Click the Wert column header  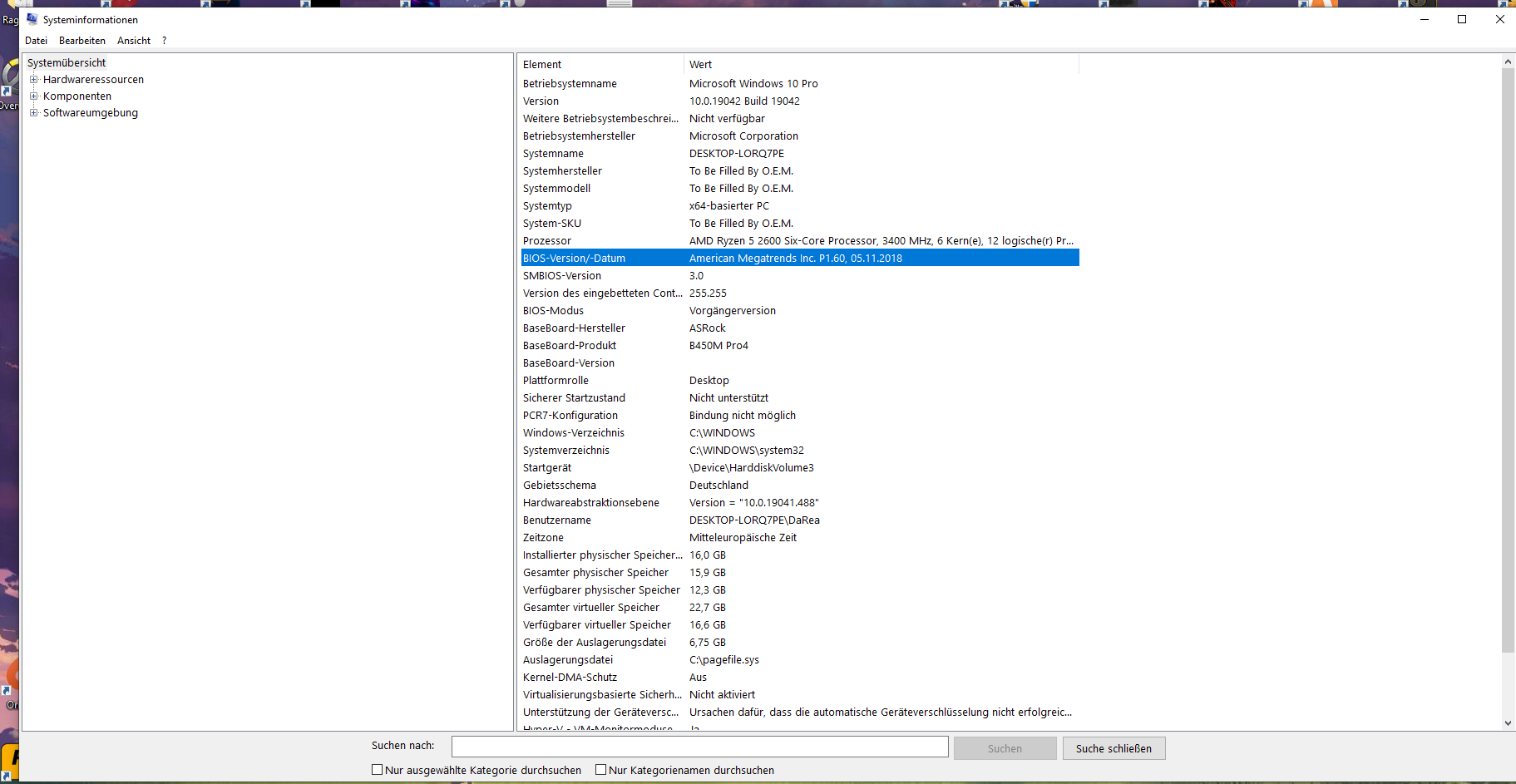point(701,64)
